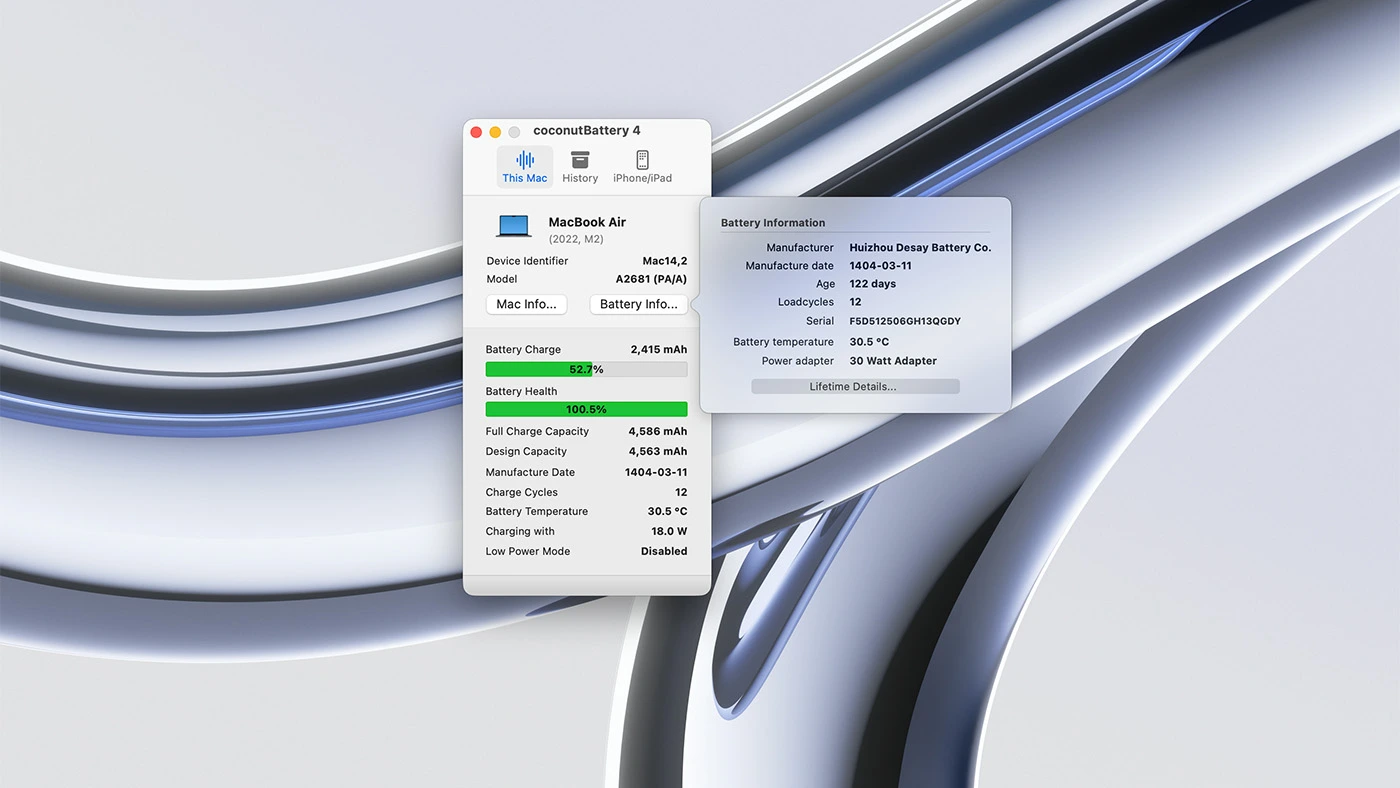Select the battery serial number text

pos(904,321)
